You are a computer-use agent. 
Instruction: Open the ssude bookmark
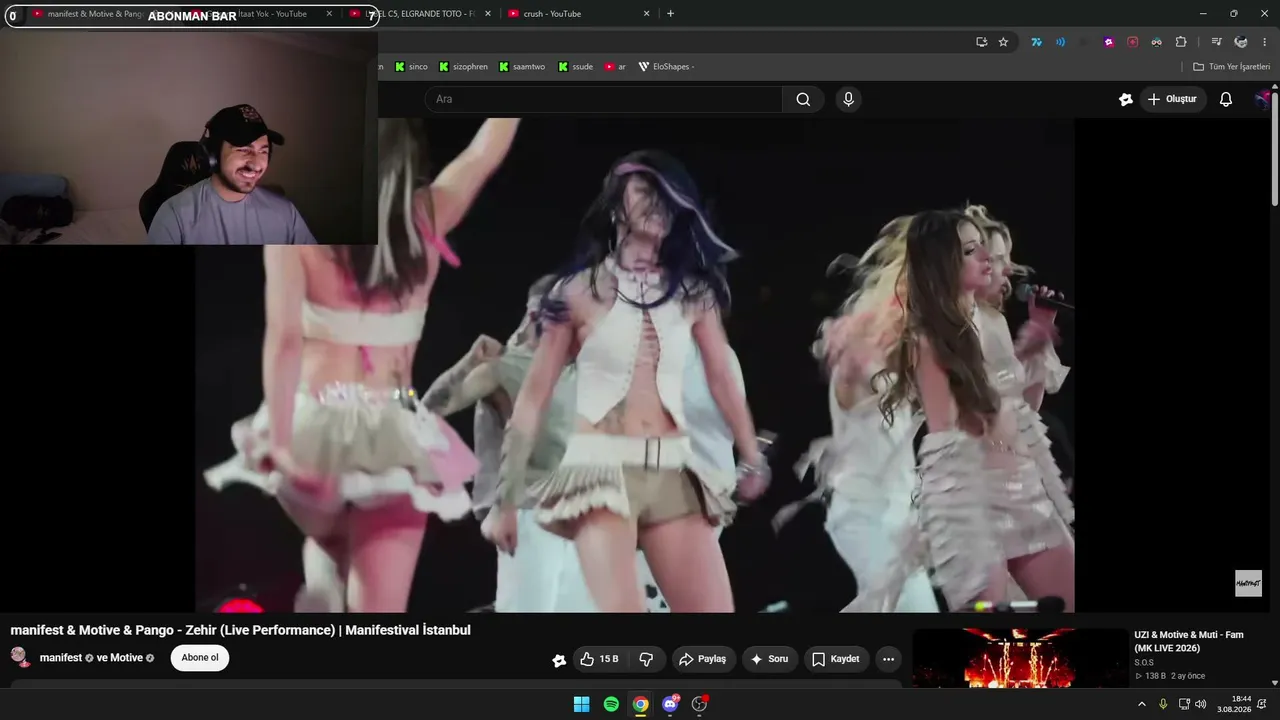pos(576,67)
